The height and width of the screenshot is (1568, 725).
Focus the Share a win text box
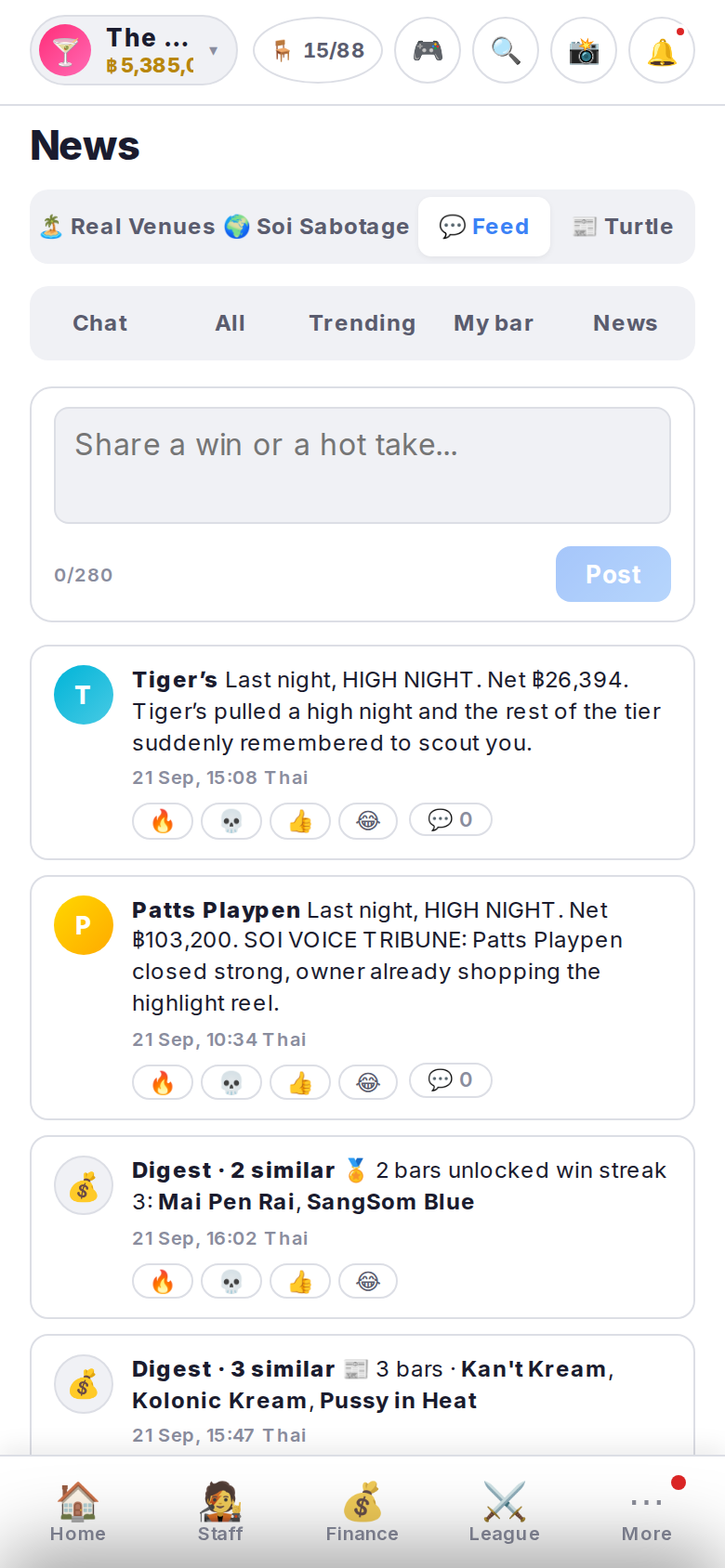click(362, 465)
